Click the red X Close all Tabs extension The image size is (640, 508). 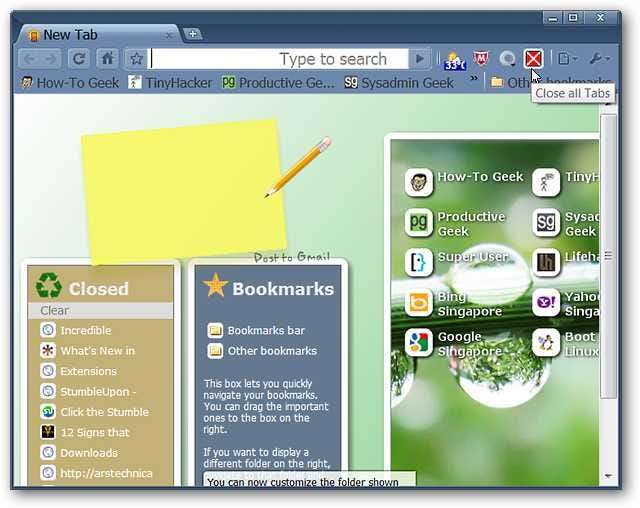click(x=533, y=59)
